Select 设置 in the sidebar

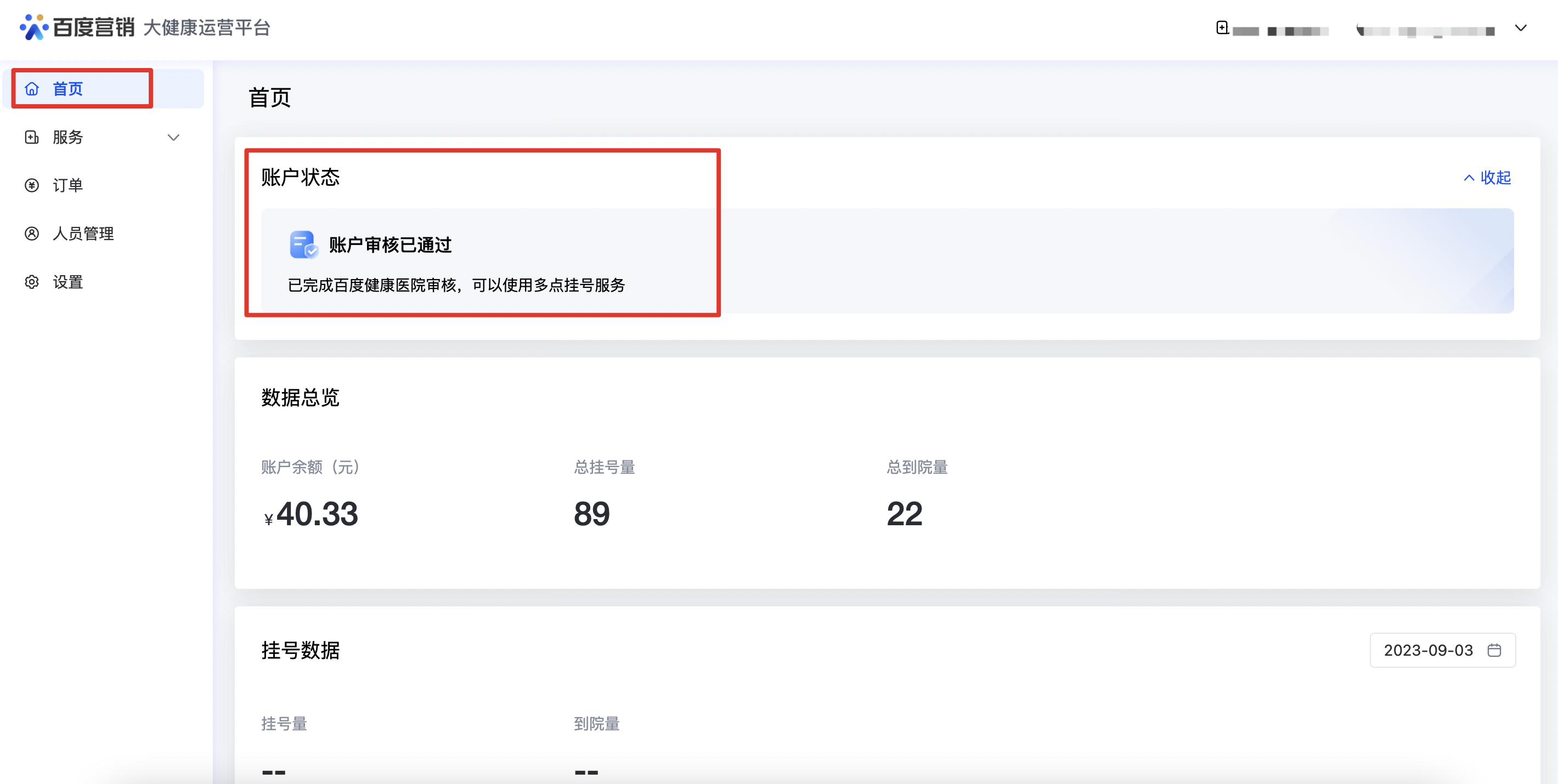click(67, 282)
